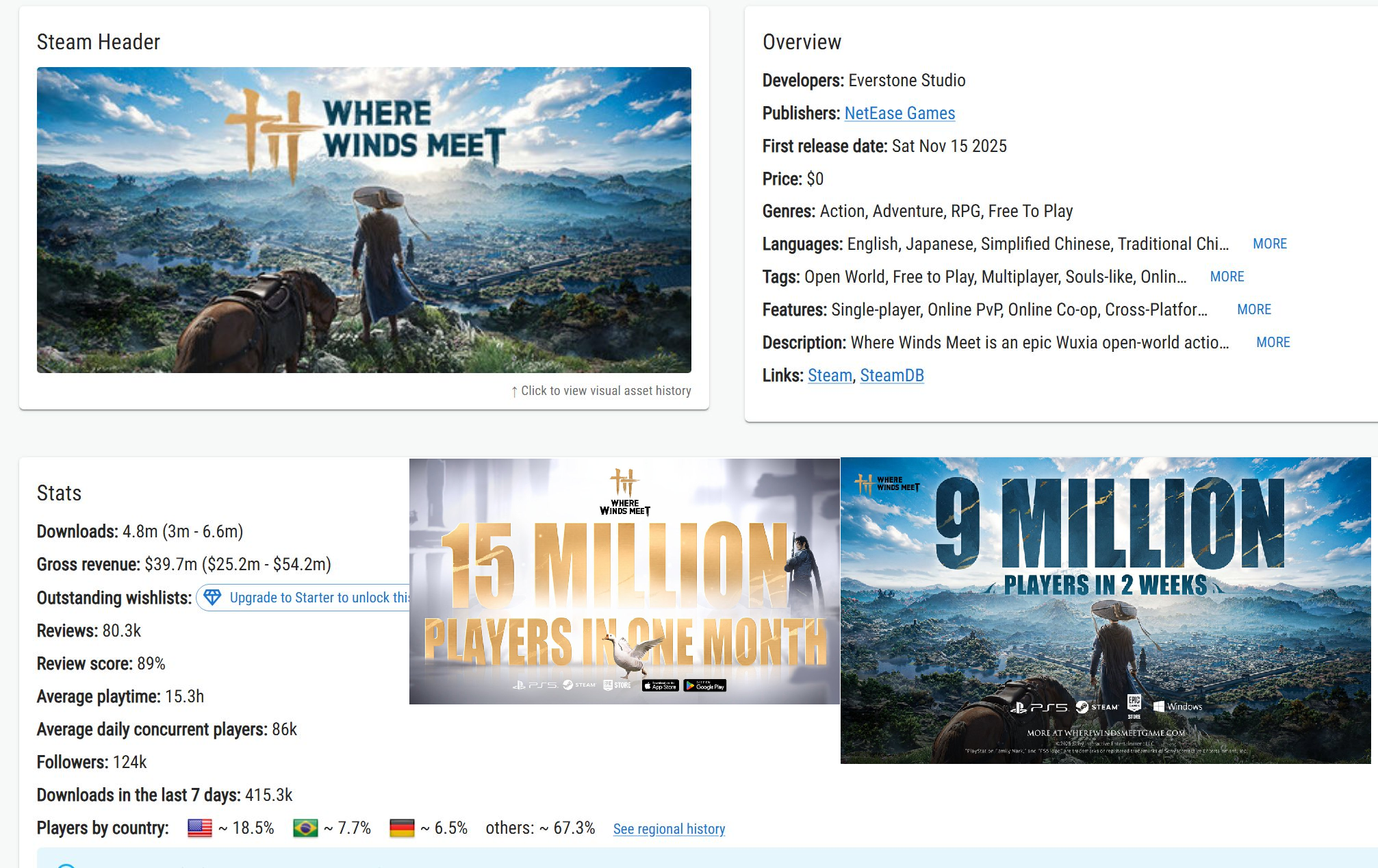
Task: Click the Windows logo in 9 Million banner
Action: (1159, 706)
